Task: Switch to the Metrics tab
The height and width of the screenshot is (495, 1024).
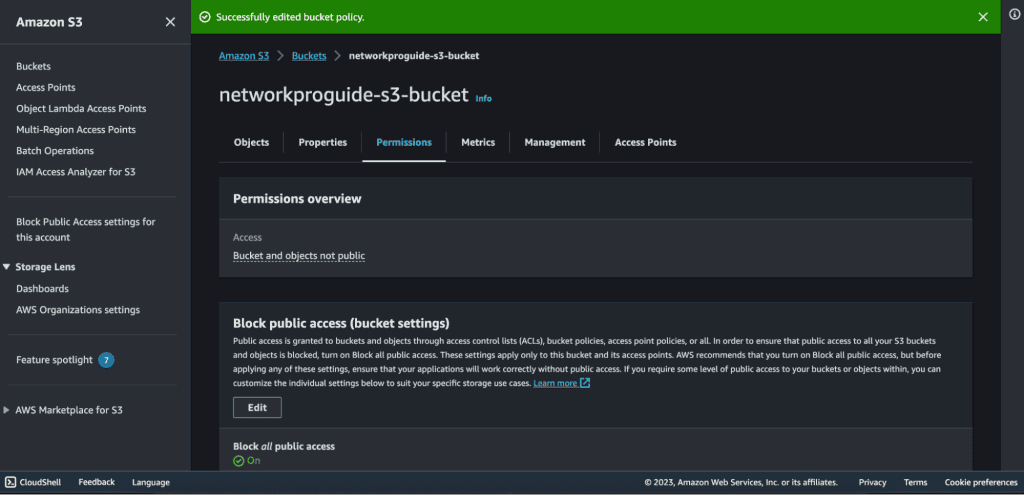Action: (478, 142)
